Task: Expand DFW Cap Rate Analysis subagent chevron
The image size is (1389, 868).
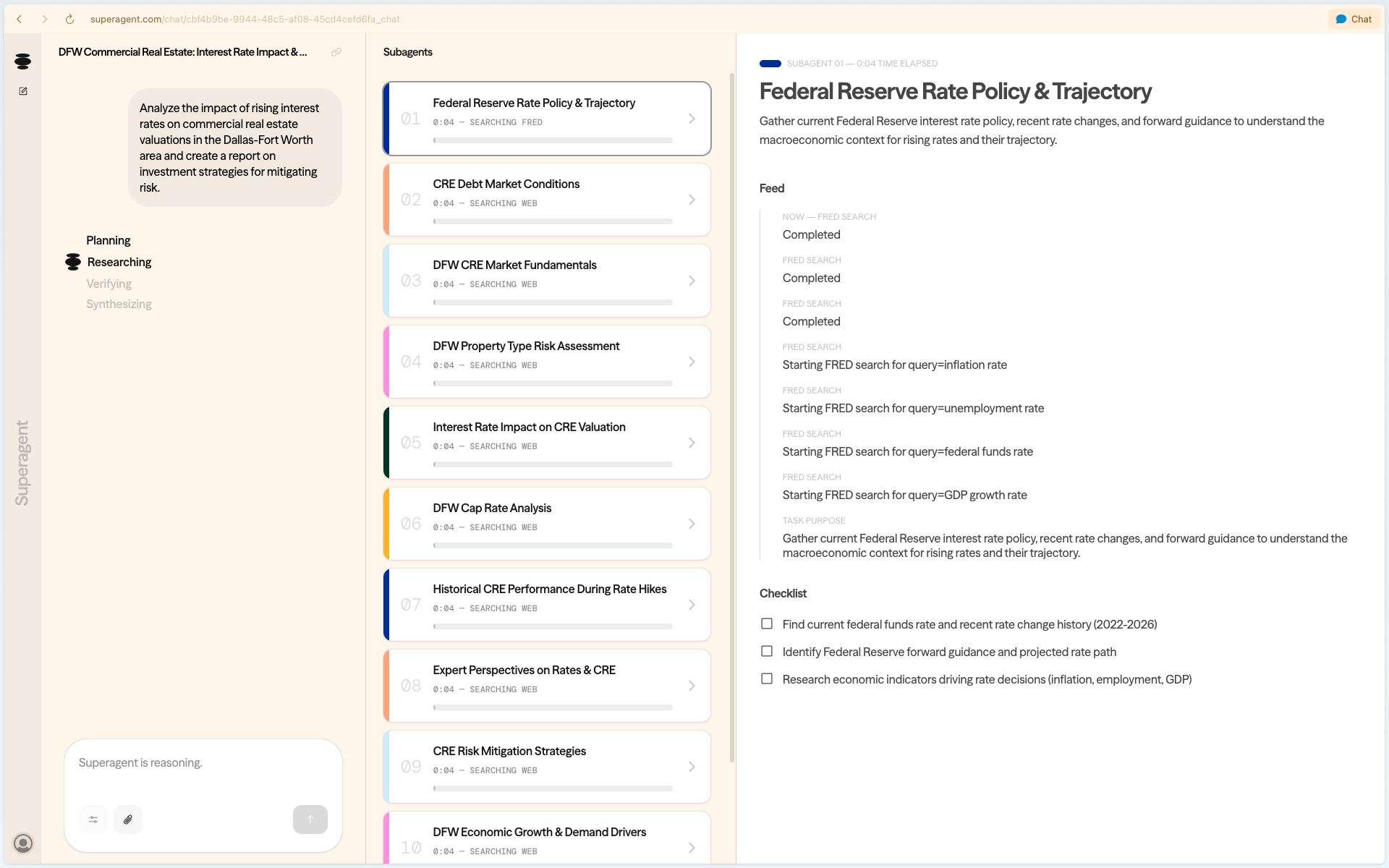Action: click(x=692, y=524)
